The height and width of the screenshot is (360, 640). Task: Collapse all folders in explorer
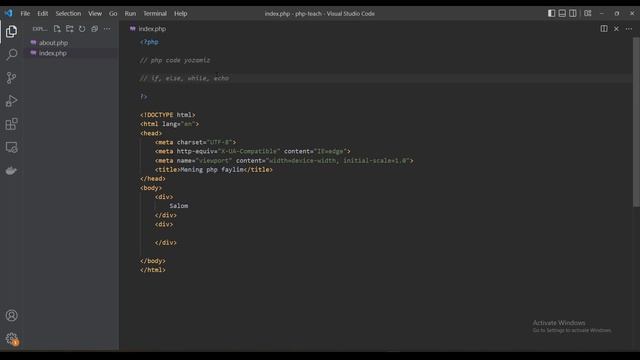pyautogui.click(x=94, y=29)
